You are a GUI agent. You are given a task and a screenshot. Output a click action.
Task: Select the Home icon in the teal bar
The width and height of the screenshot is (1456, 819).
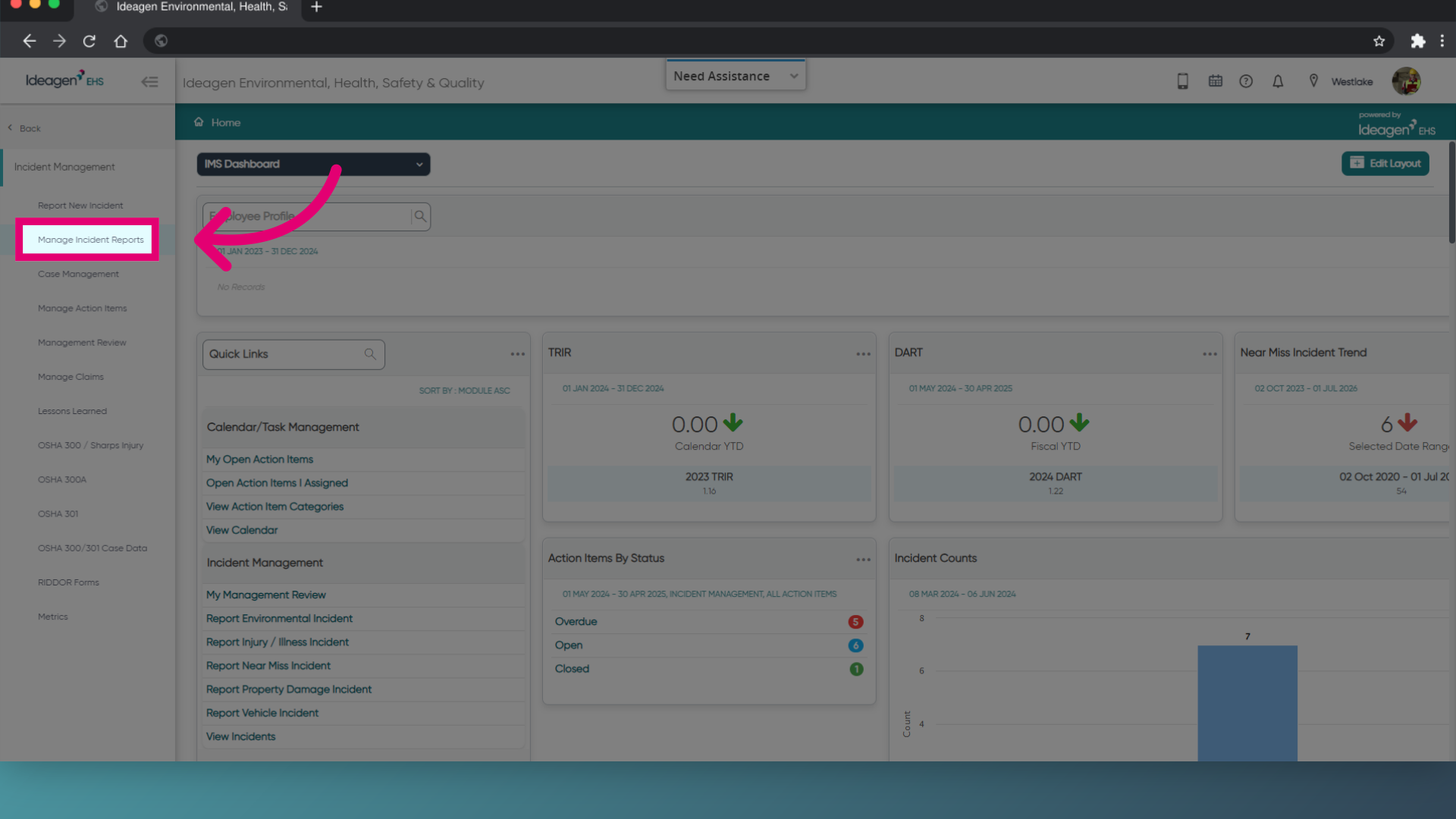tap(199, 122)
